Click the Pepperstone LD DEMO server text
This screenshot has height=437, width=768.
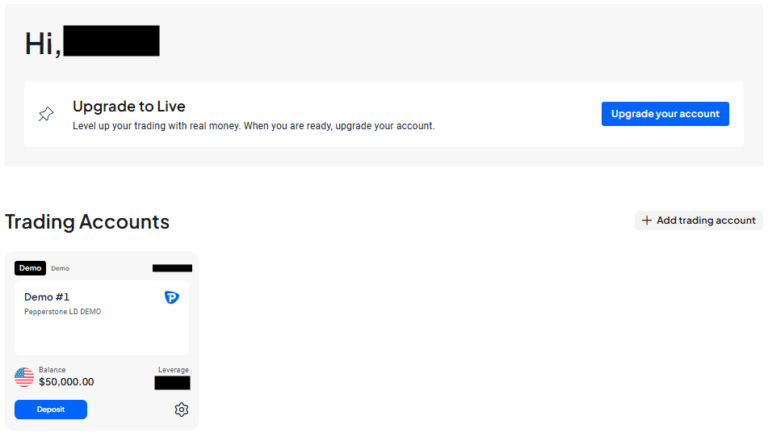63,312
